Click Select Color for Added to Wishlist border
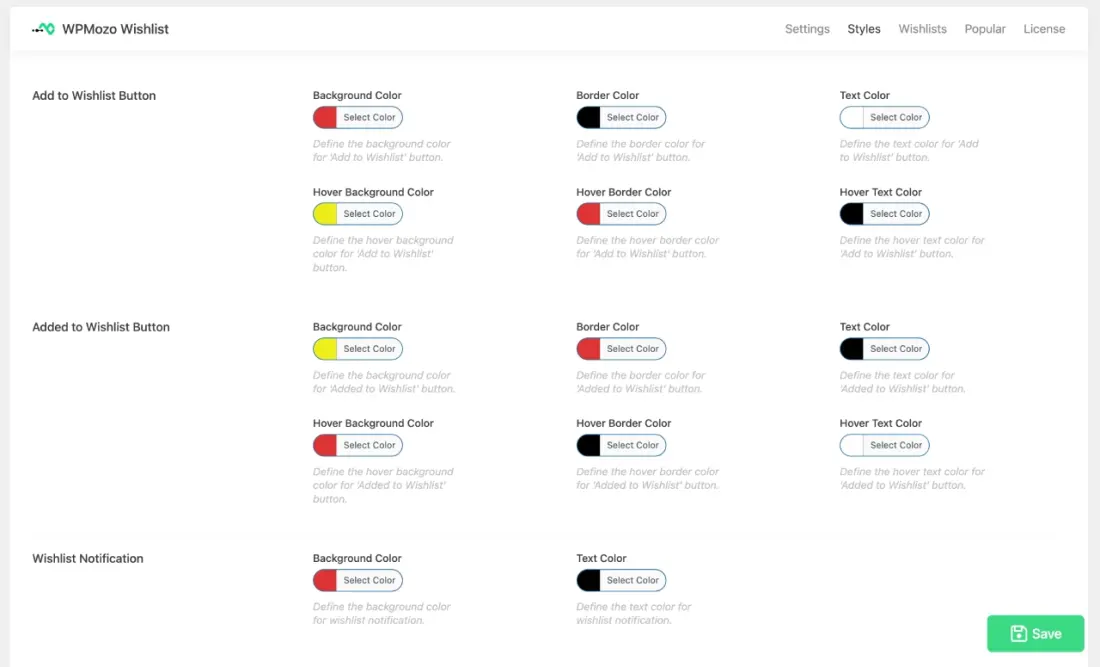Image resolution: width=1100 pixels, height=667 pixels. tap(633, 349)
